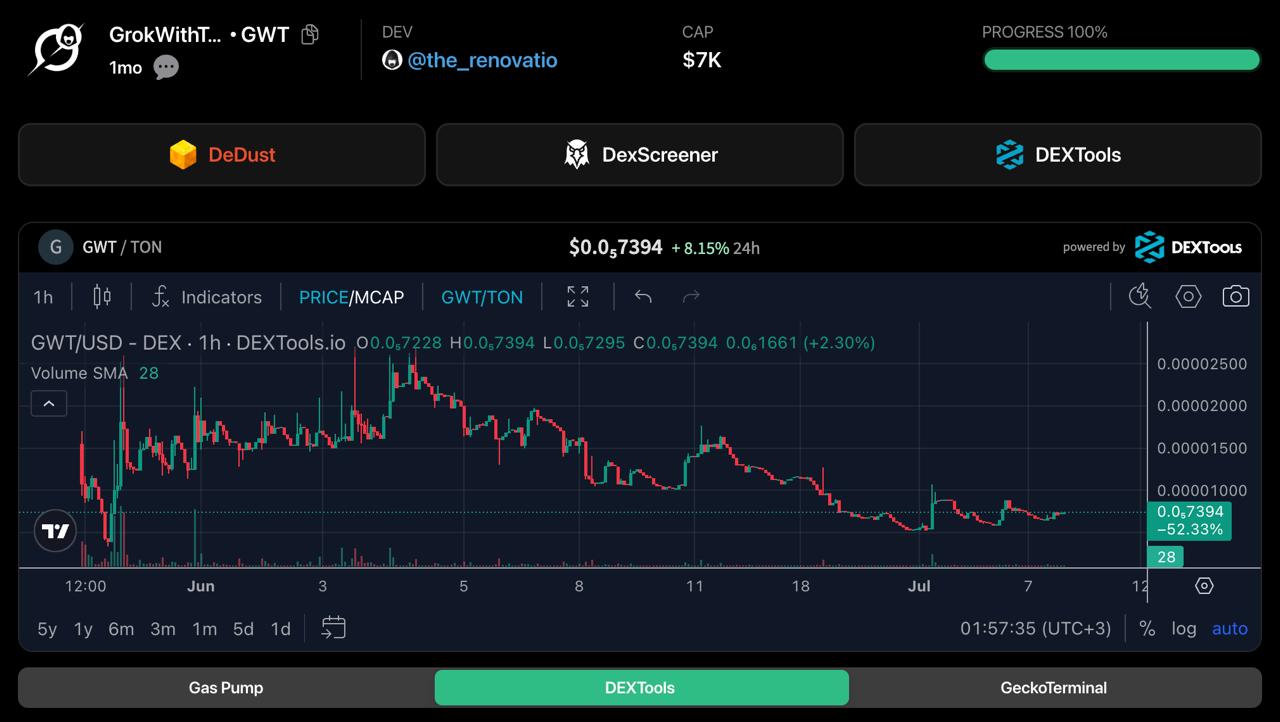Click the $7K cap value

coord(702,60)
